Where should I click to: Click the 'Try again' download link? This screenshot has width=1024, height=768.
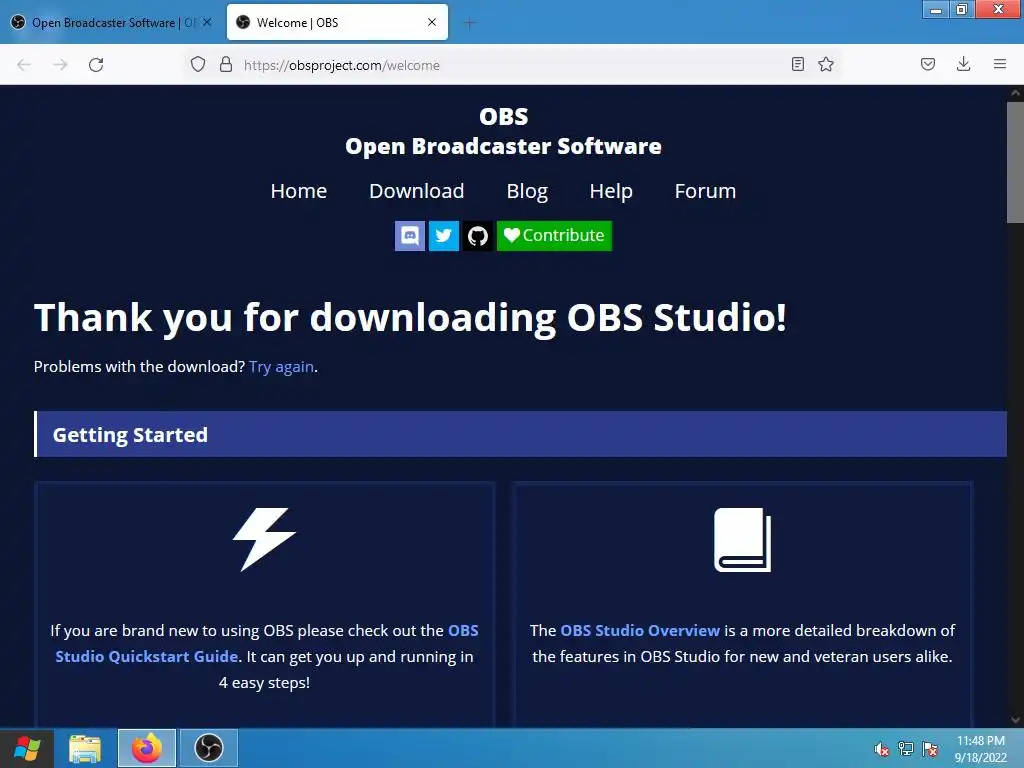(x=281, y=366)
